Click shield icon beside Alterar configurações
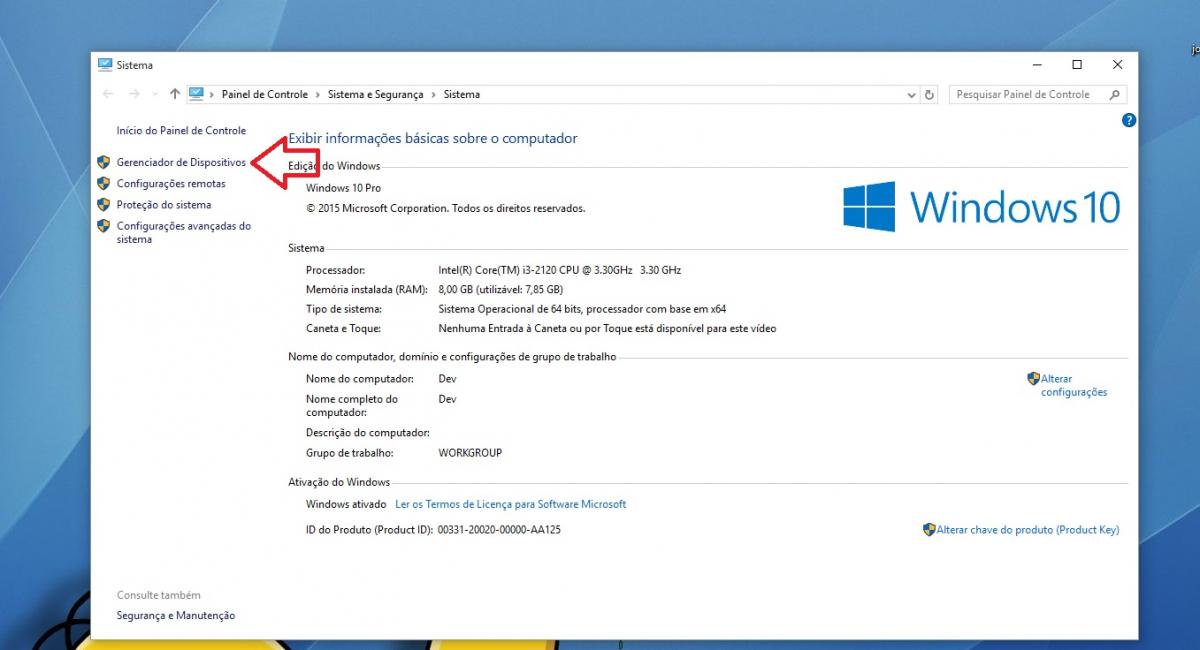The image size is (1200, 650). pos(1033,379)
